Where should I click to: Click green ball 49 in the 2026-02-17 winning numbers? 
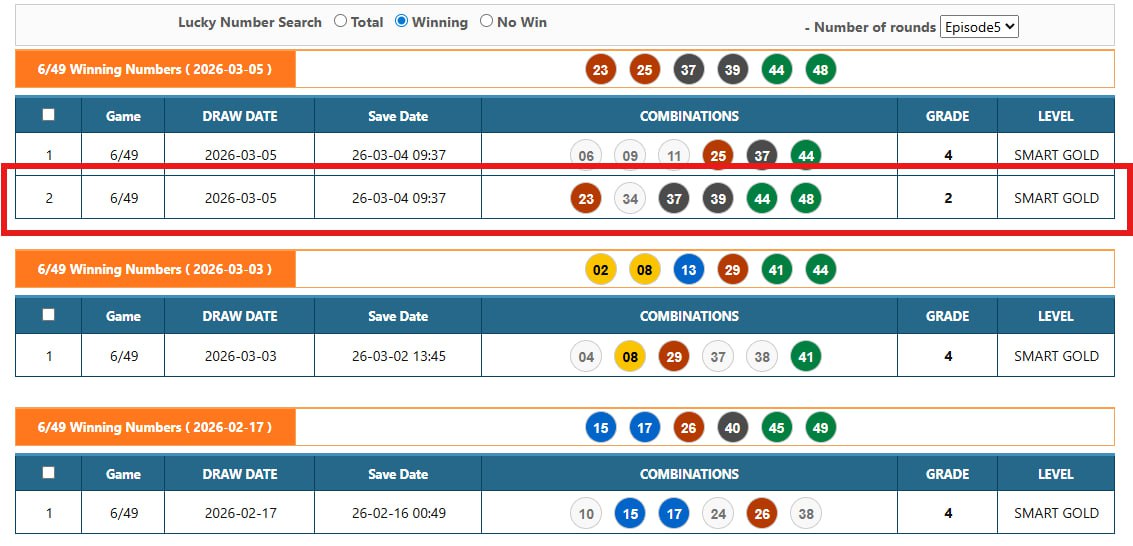821,428
